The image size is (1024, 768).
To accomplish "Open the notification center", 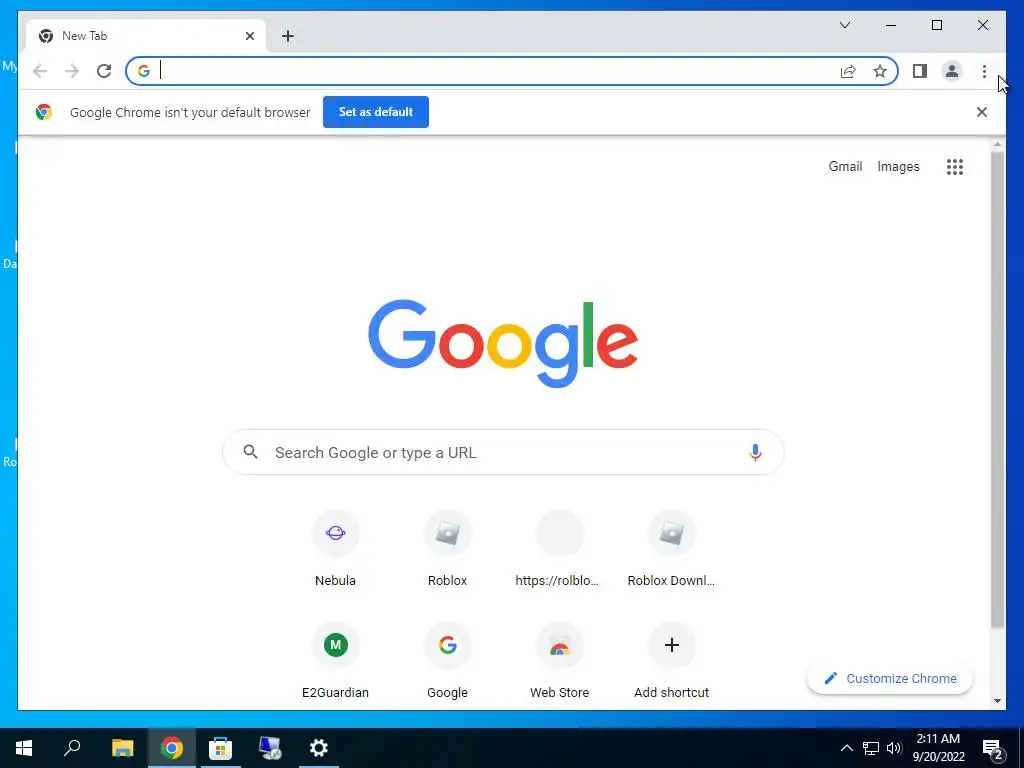I will 993,748.
